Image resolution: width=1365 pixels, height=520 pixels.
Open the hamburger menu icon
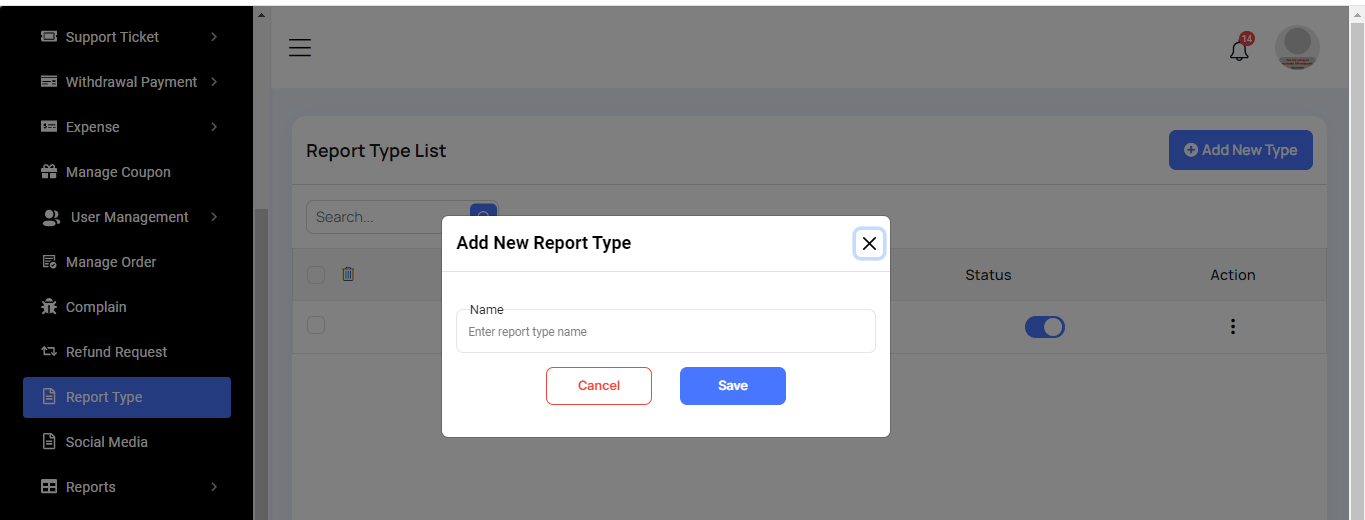pyautogui.click(x=300, y=48)
